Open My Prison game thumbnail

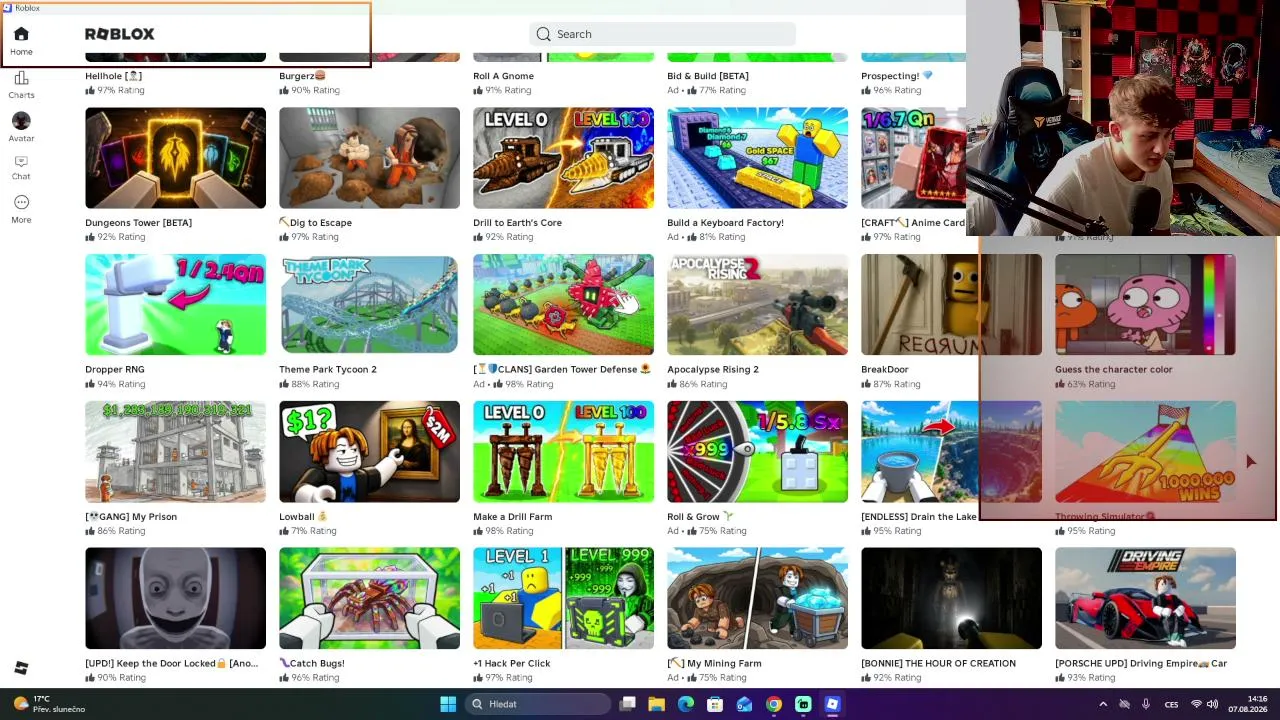tap(175, 452)
